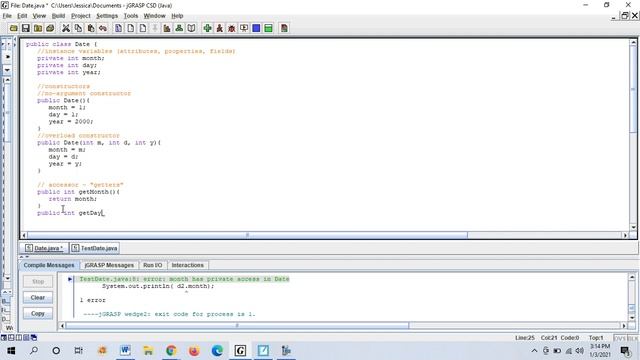The width and height of the screenshot is (640, 360).
Task: Select the Compile Messages tab
Action: [49, 265]
